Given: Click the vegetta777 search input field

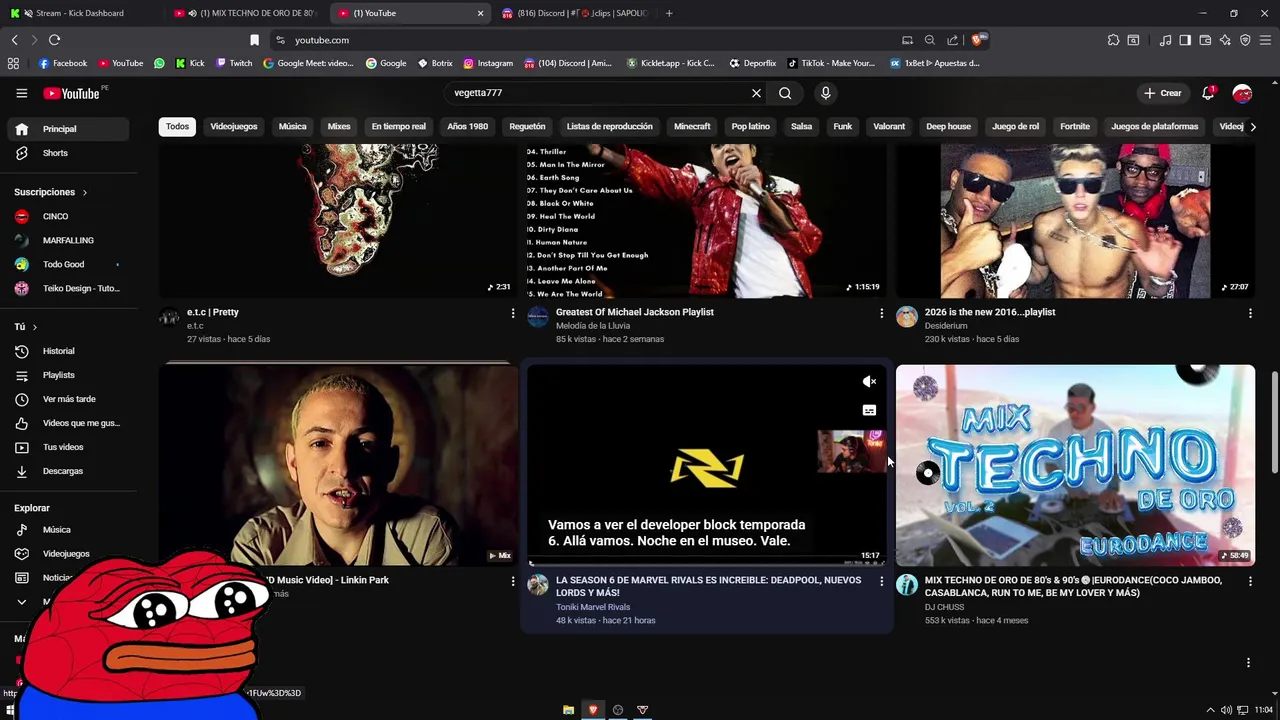Looking at the screenshot, I should coord(598,93).
